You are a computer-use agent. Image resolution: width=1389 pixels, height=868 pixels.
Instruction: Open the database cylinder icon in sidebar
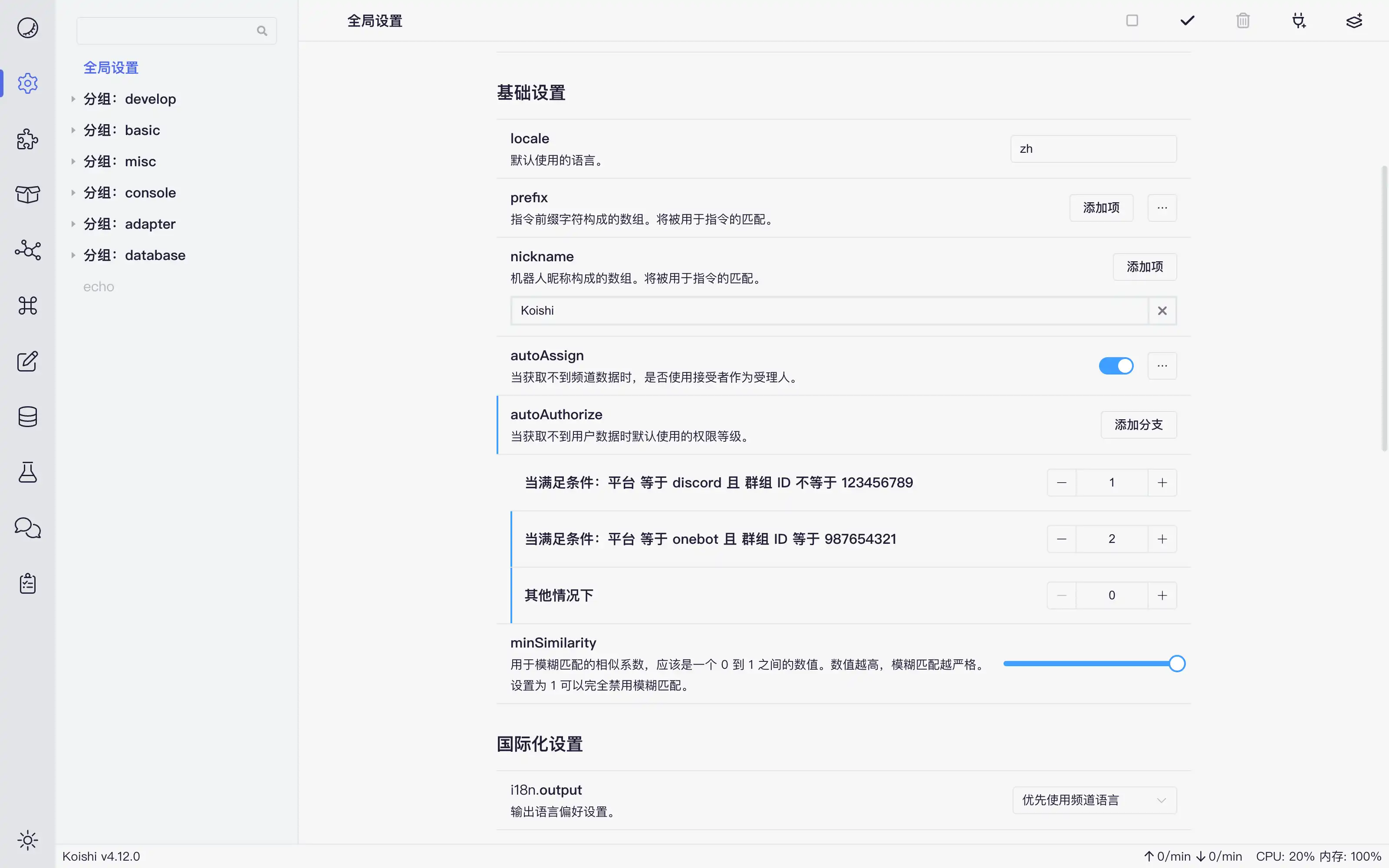[x=27, y=417]
